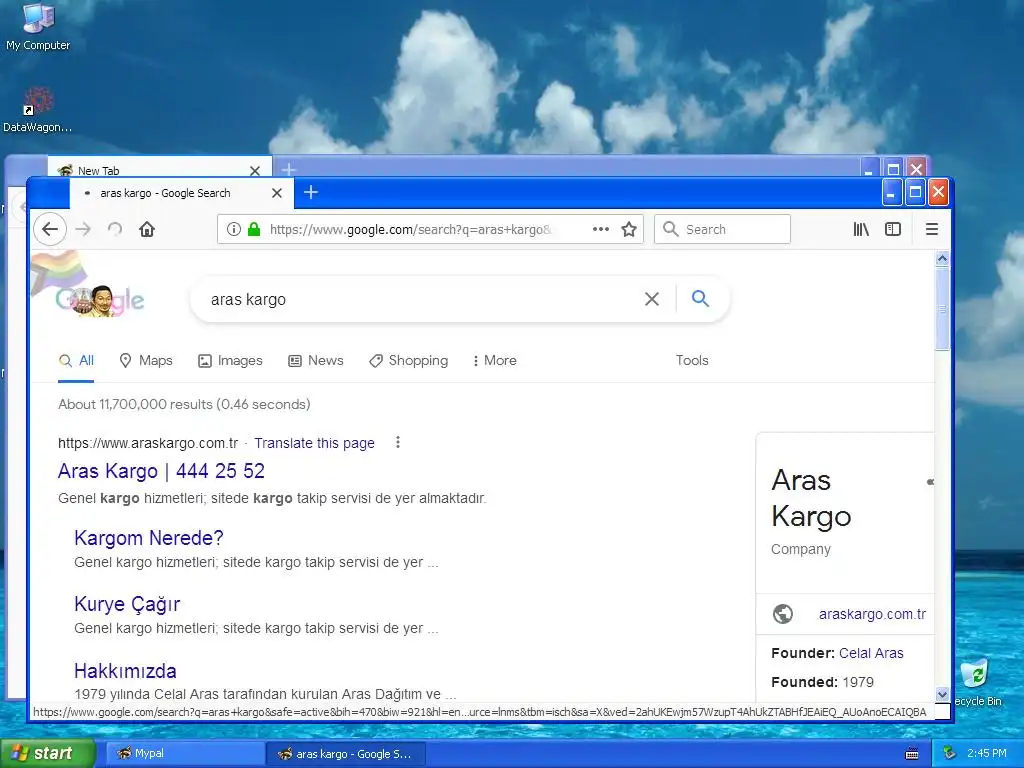Image resolution: width=1024 pixels, height=768 pixels.
Task: Focus the browser URL address bar
Action: pyautogui.click(x=410, y=229)
